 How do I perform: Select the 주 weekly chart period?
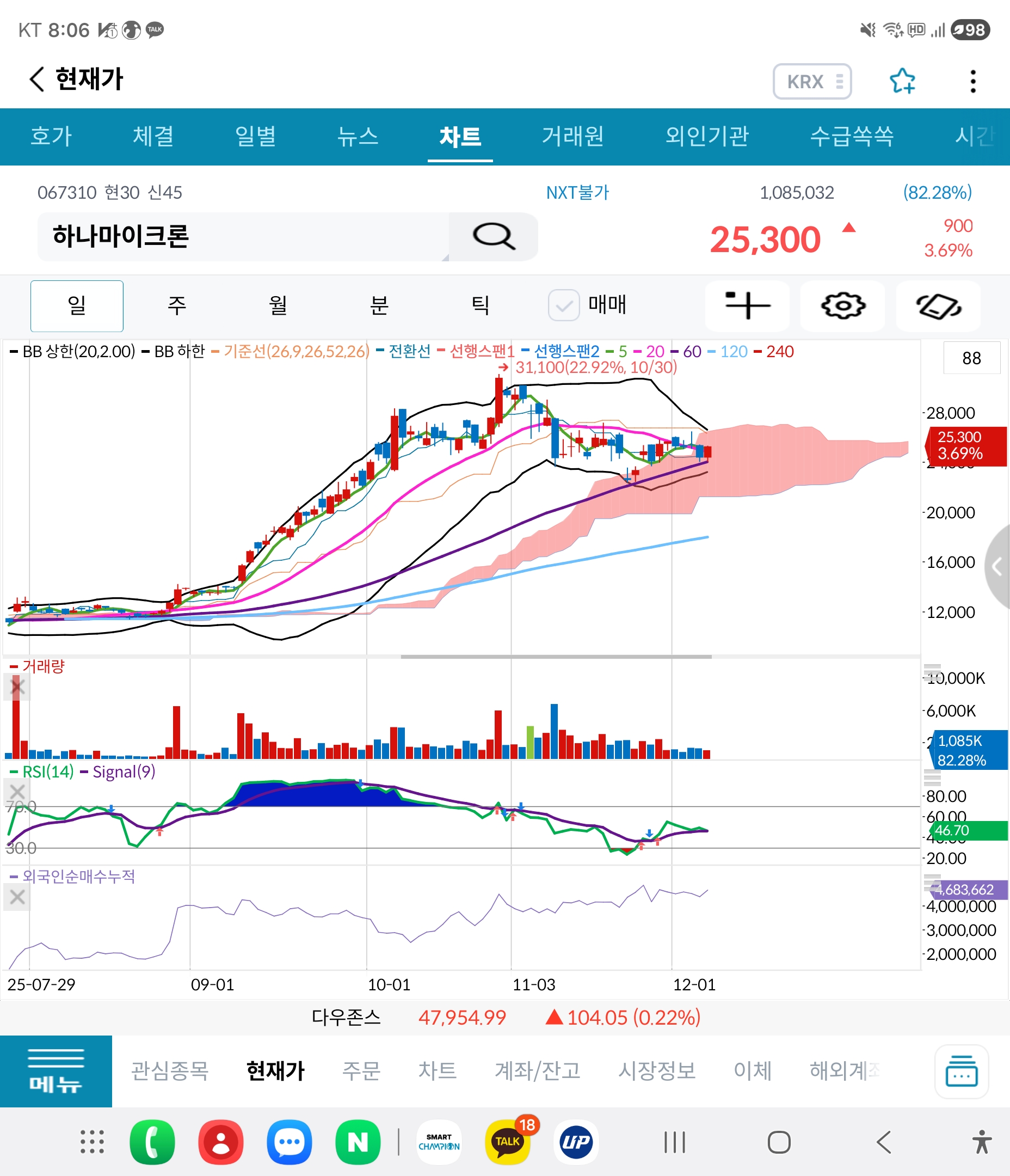click(177, 306)
